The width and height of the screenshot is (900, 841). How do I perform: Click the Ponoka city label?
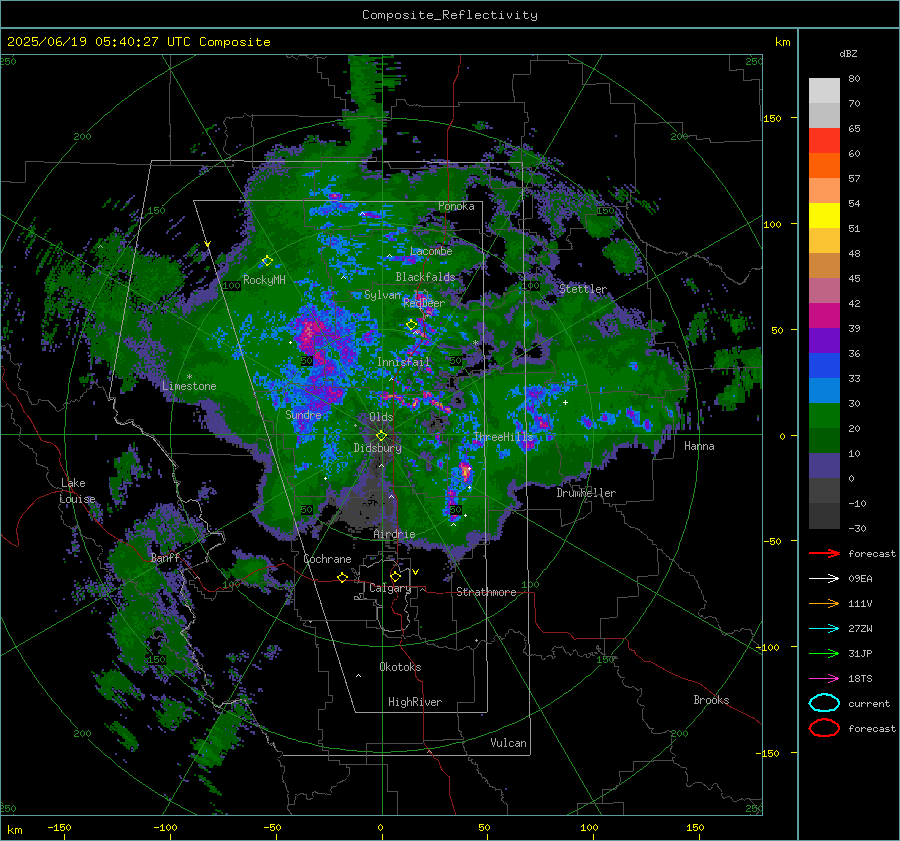(x=456, y=206)
